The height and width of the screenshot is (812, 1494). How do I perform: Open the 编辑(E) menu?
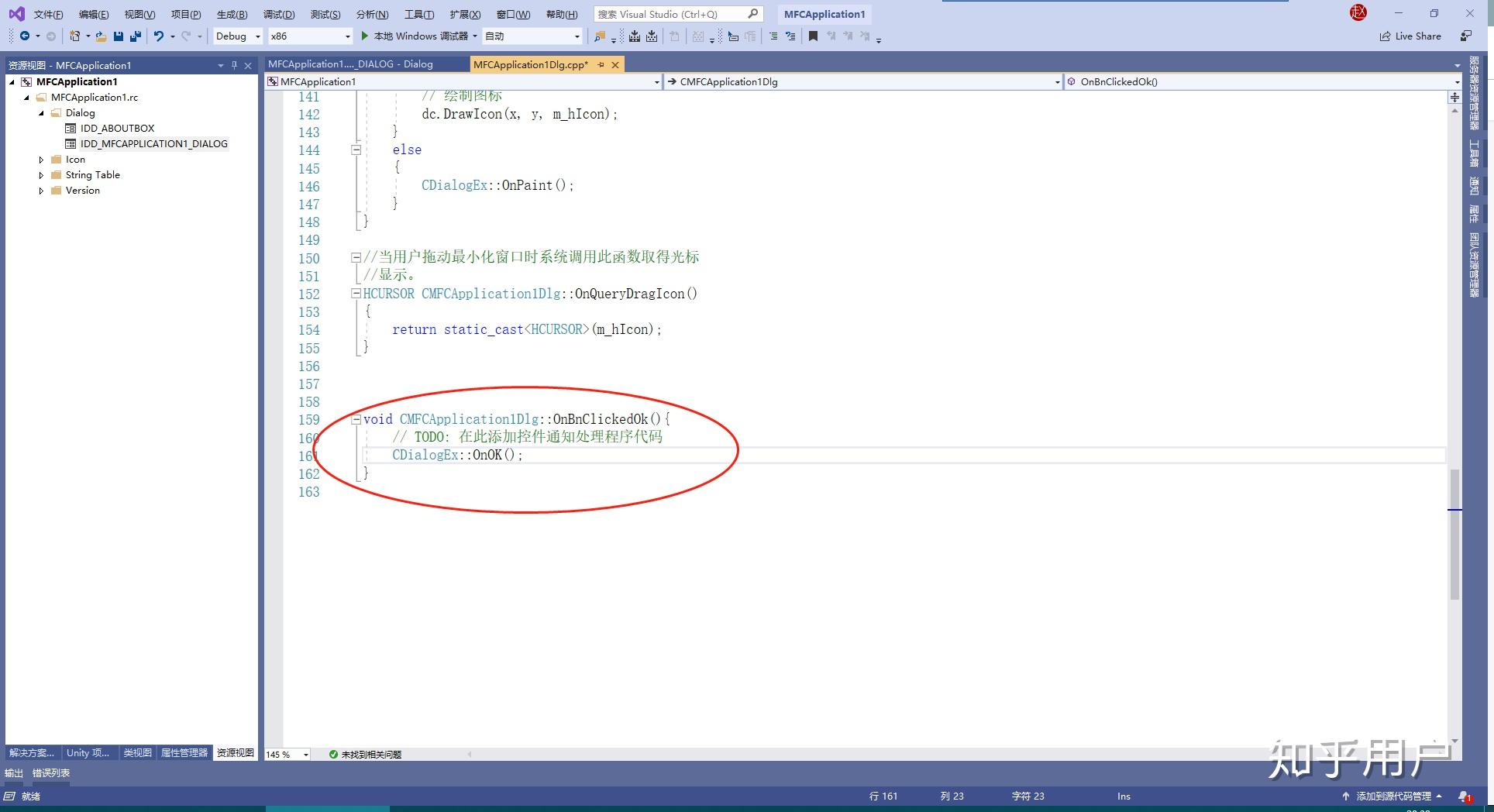94,14
